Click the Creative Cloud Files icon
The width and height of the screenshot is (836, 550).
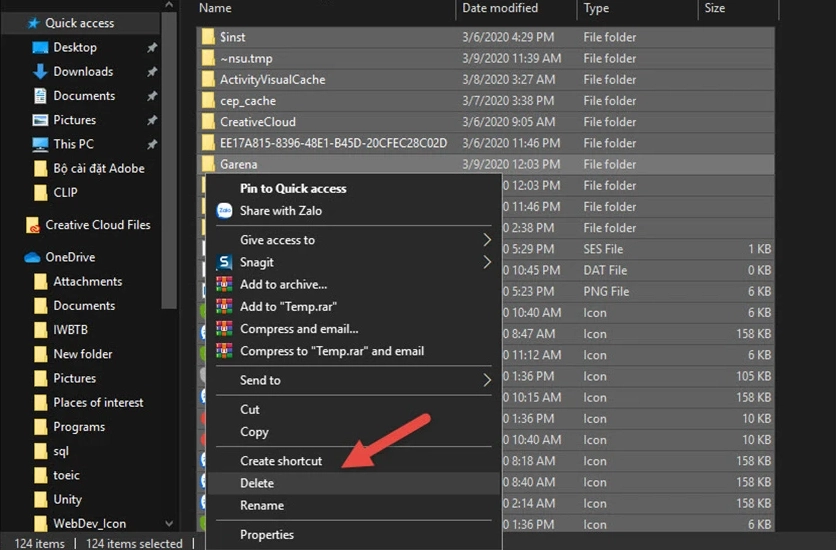32,226
